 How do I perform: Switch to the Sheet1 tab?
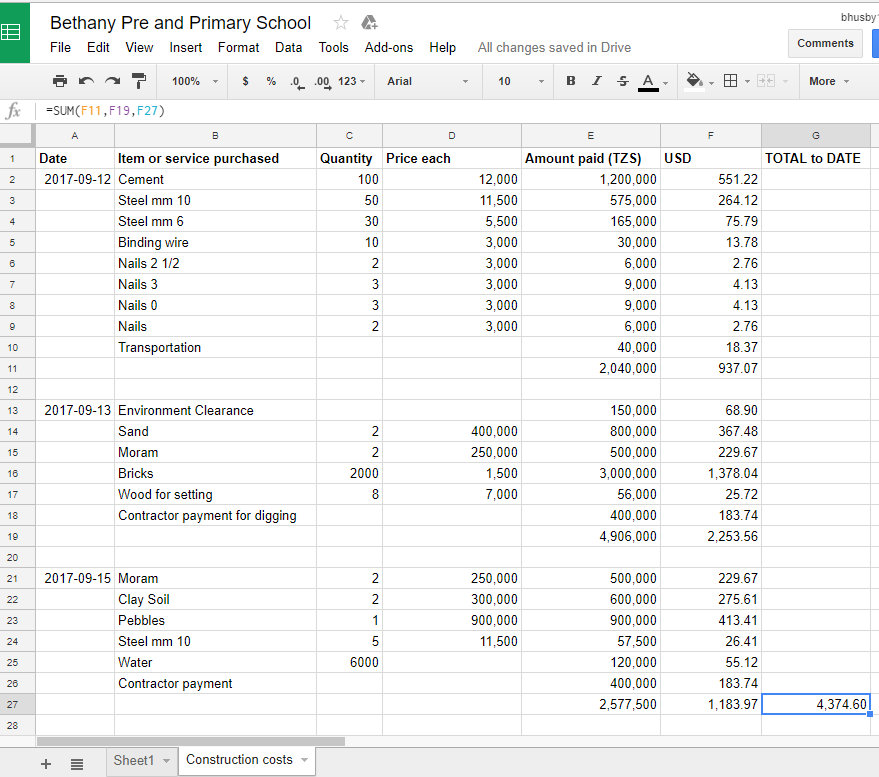pos(133,761)
